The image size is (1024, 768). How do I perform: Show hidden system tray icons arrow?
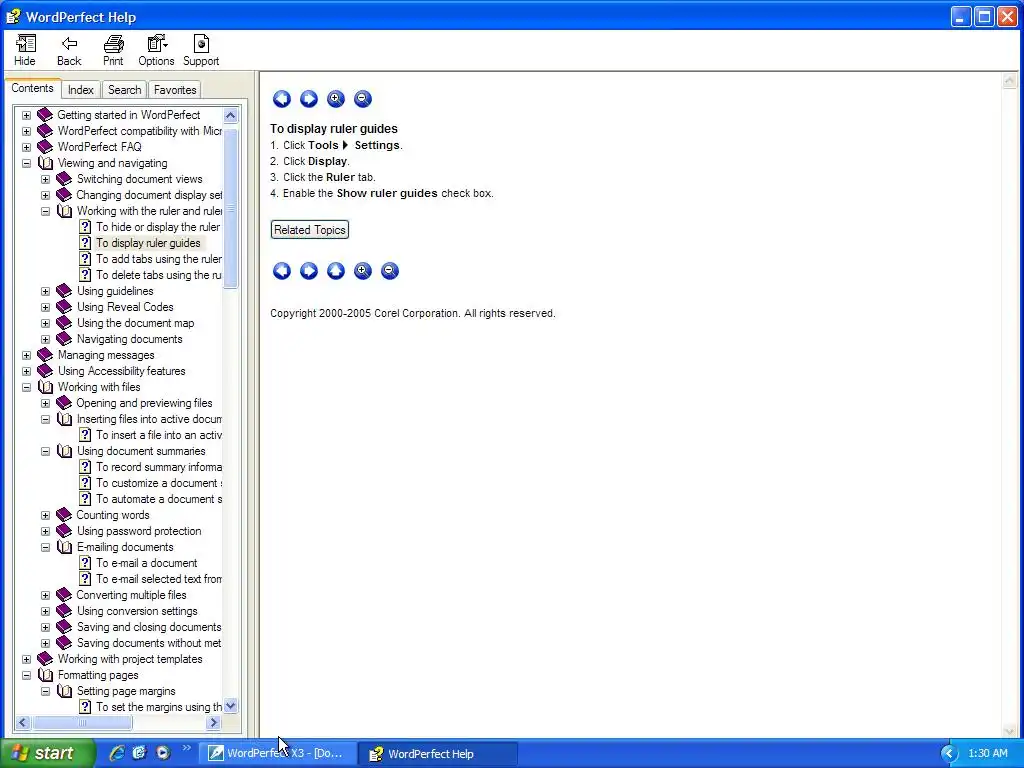coord(949,754)
